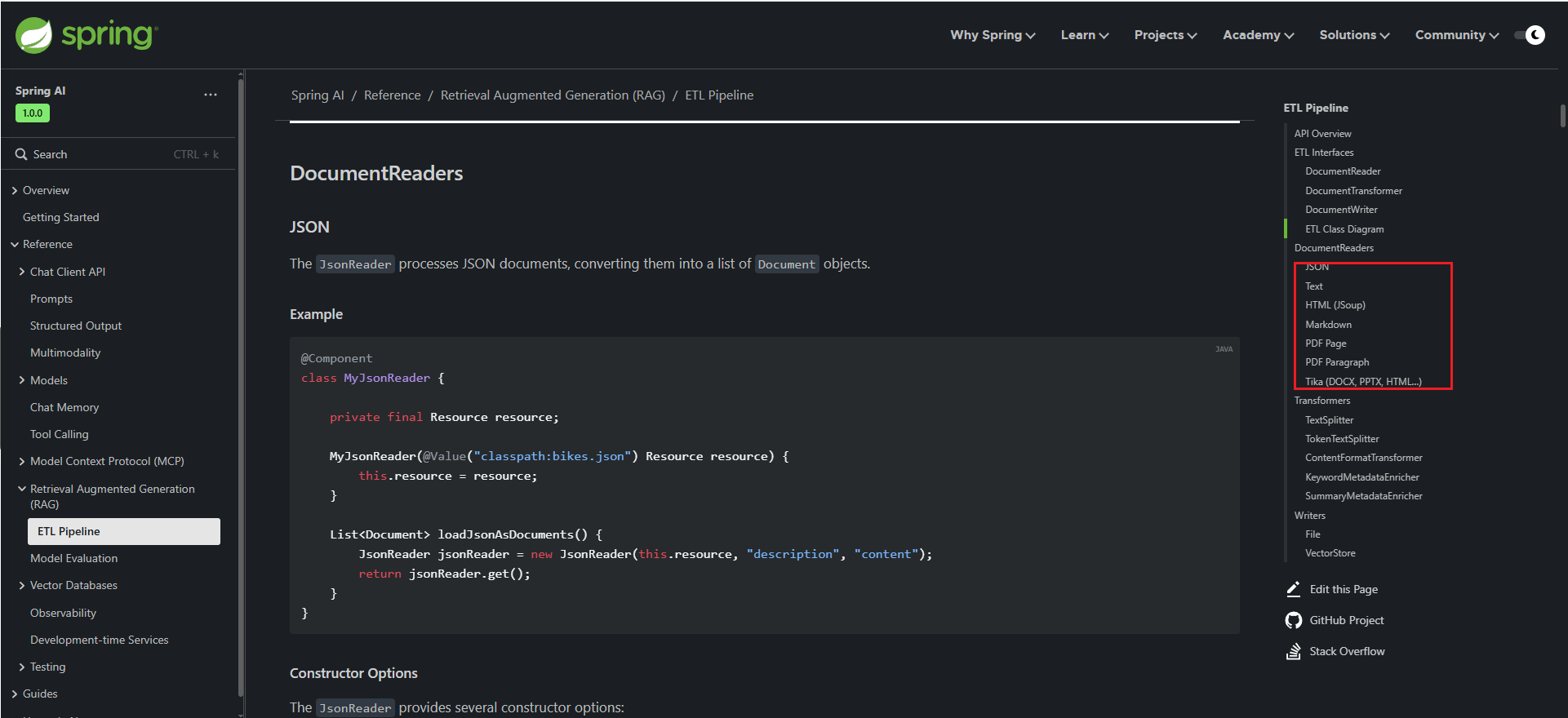Image resolution: width=1568 pixels, height=718 pixels.
Task: Open the Academy dropdown menu
Action: click(x=1258, y=35)
